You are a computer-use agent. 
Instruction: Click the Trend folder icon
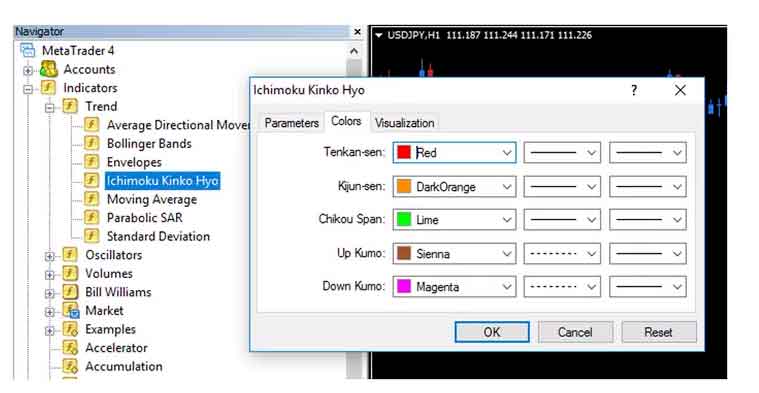point(70,106)
